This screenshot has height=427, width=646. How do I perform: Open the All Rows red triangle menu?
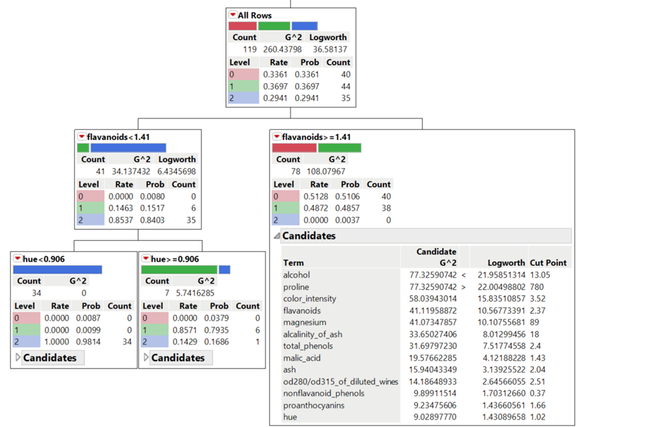coord(233,15)
